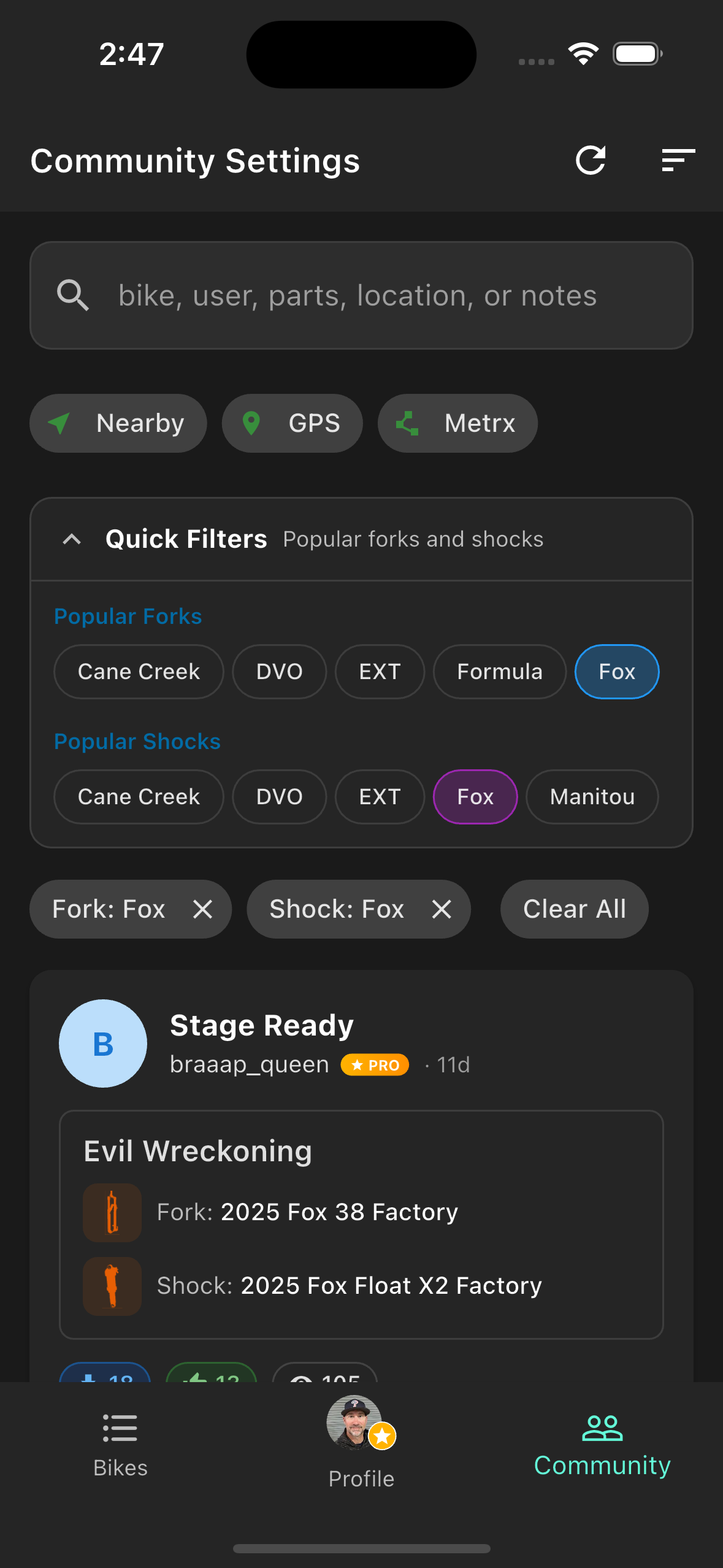This screenshot has width=723, height=1568.
Task: Click the orange fork icon on Evil Wreckoning
Action: (x=112, y=1212)
